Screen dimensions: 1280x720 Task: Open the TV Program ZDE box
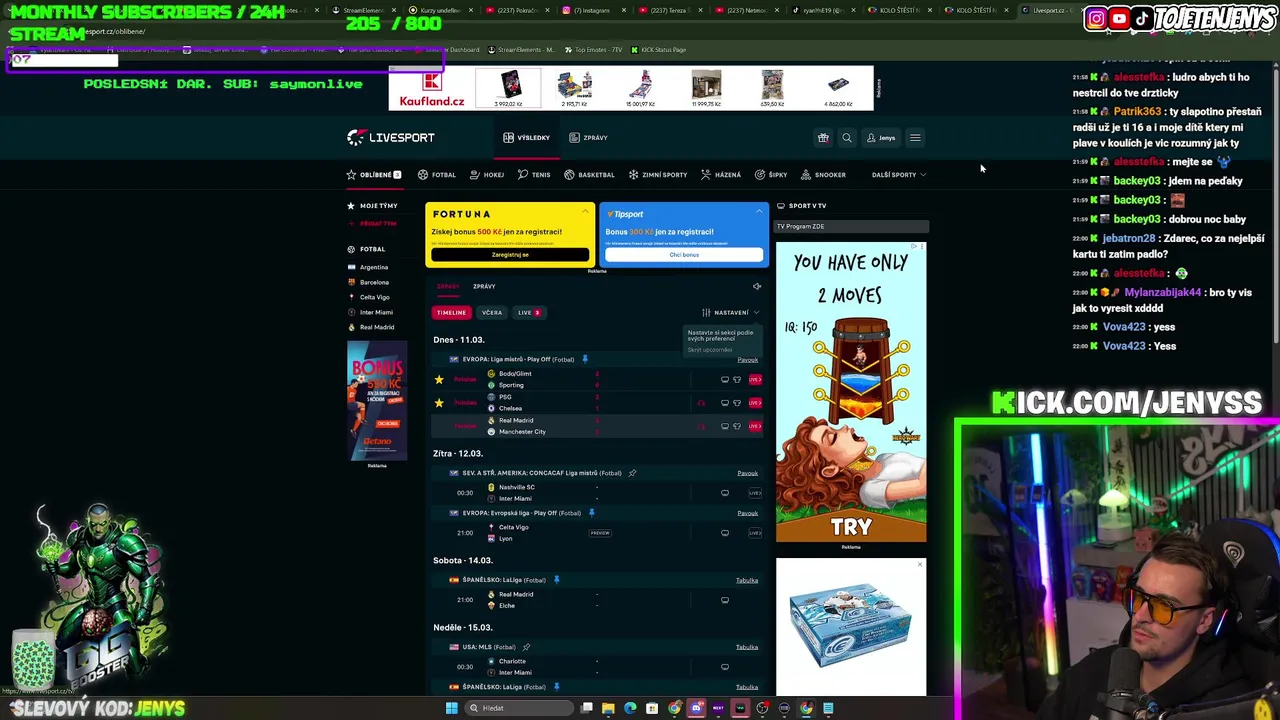point(852,227)
